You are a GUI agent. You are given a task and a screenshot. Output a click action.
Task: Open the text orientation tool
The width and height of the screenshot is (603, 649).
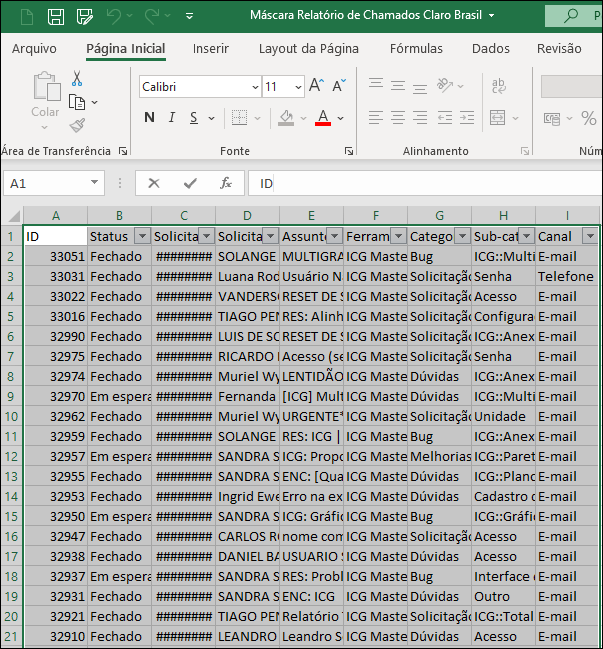(x=445, y=85)
